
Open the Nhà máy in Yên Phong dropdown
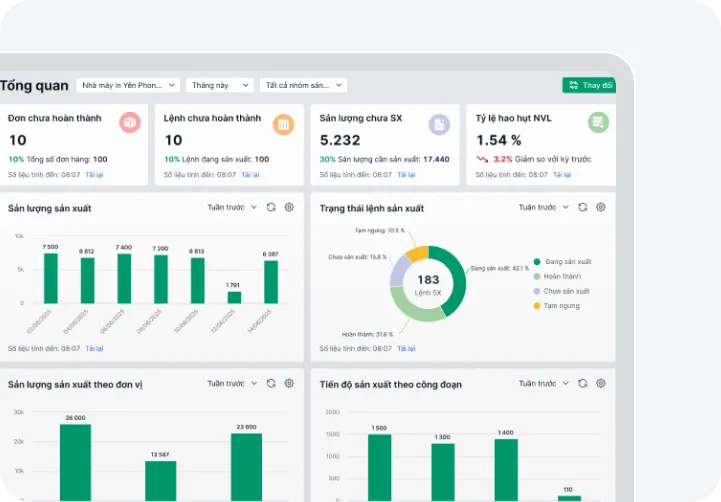coord(129,86)
